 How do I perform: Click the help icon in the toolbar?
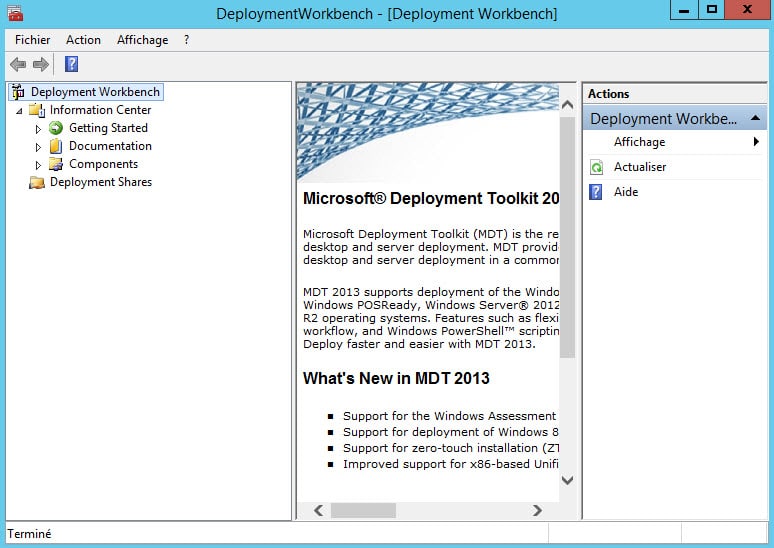click(72, 64)
